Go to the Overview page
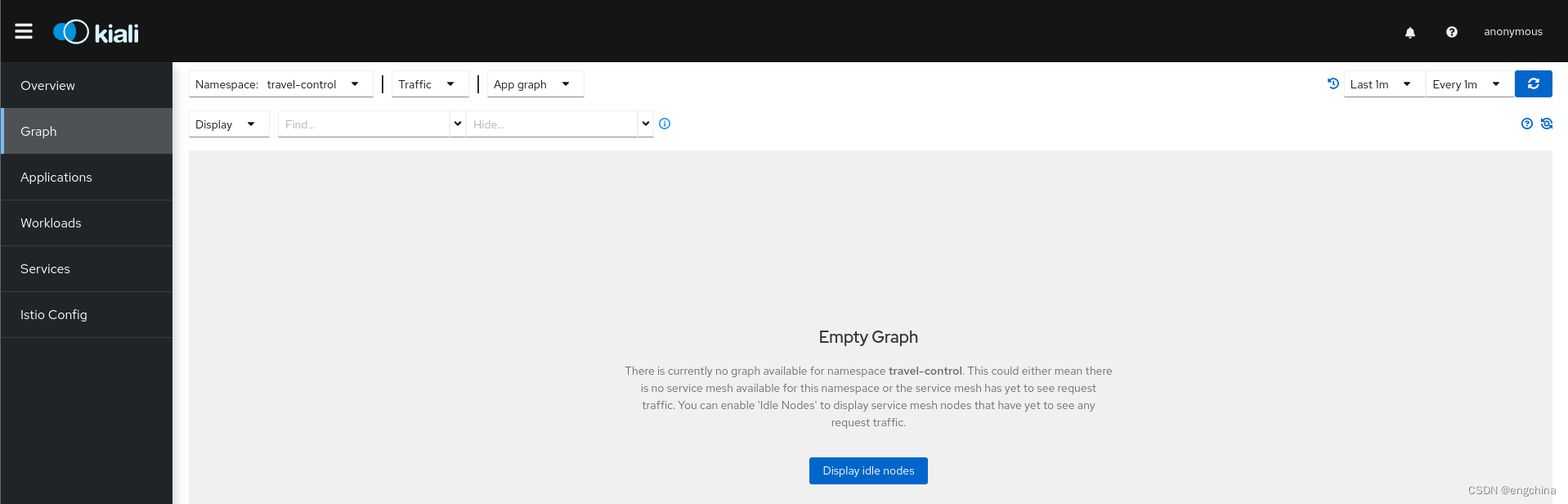The image size is (1568, 504). point(87,85)
